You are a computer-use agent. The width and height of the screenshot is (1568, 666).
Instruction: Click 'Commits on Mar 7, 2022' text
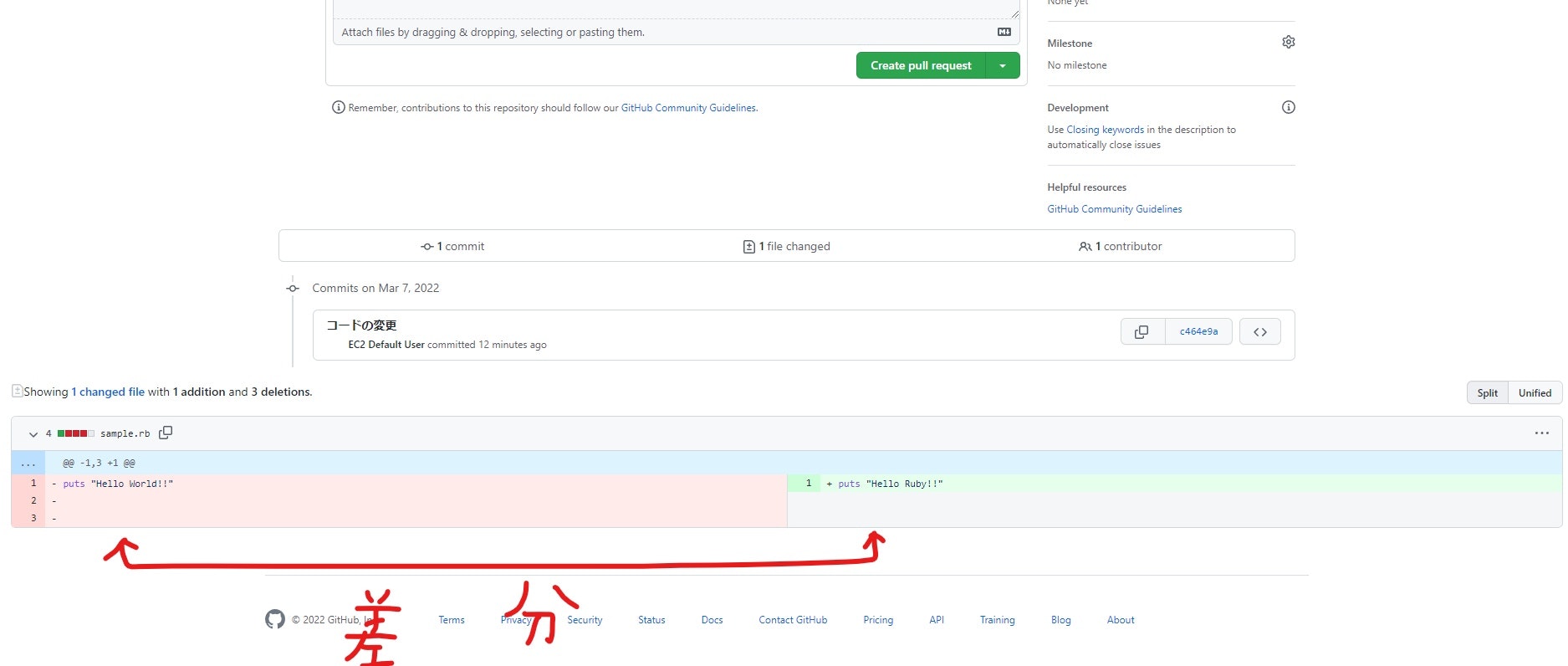coord(375,288)
